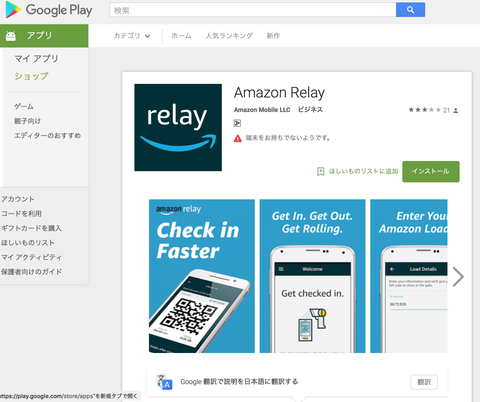Screen dimensions: 480x402
Task: Click the Google Translate icon
Action: (x=165, y=382)
